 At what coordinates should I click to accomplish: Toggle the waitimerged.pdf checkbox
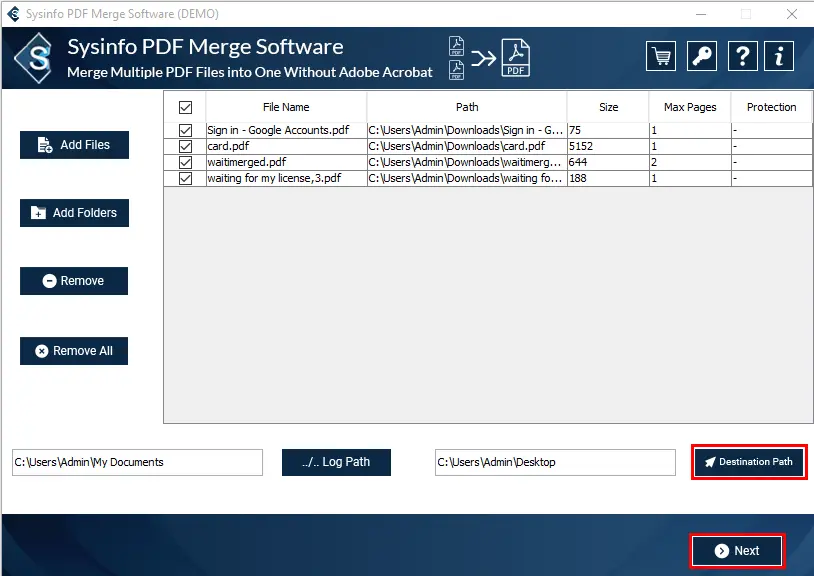tap(185, 162)
